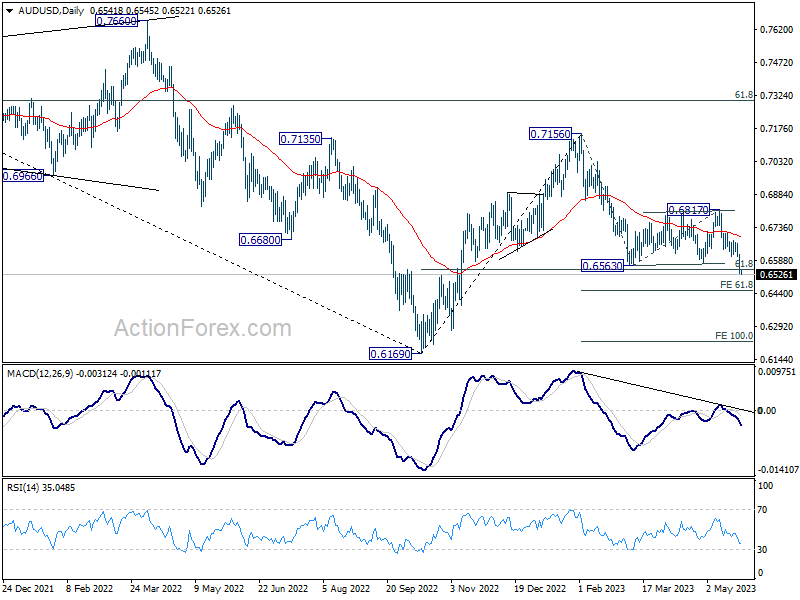
Task: Click the AUDUSD dropdown triangle icon
Action: tap(9, 11)
